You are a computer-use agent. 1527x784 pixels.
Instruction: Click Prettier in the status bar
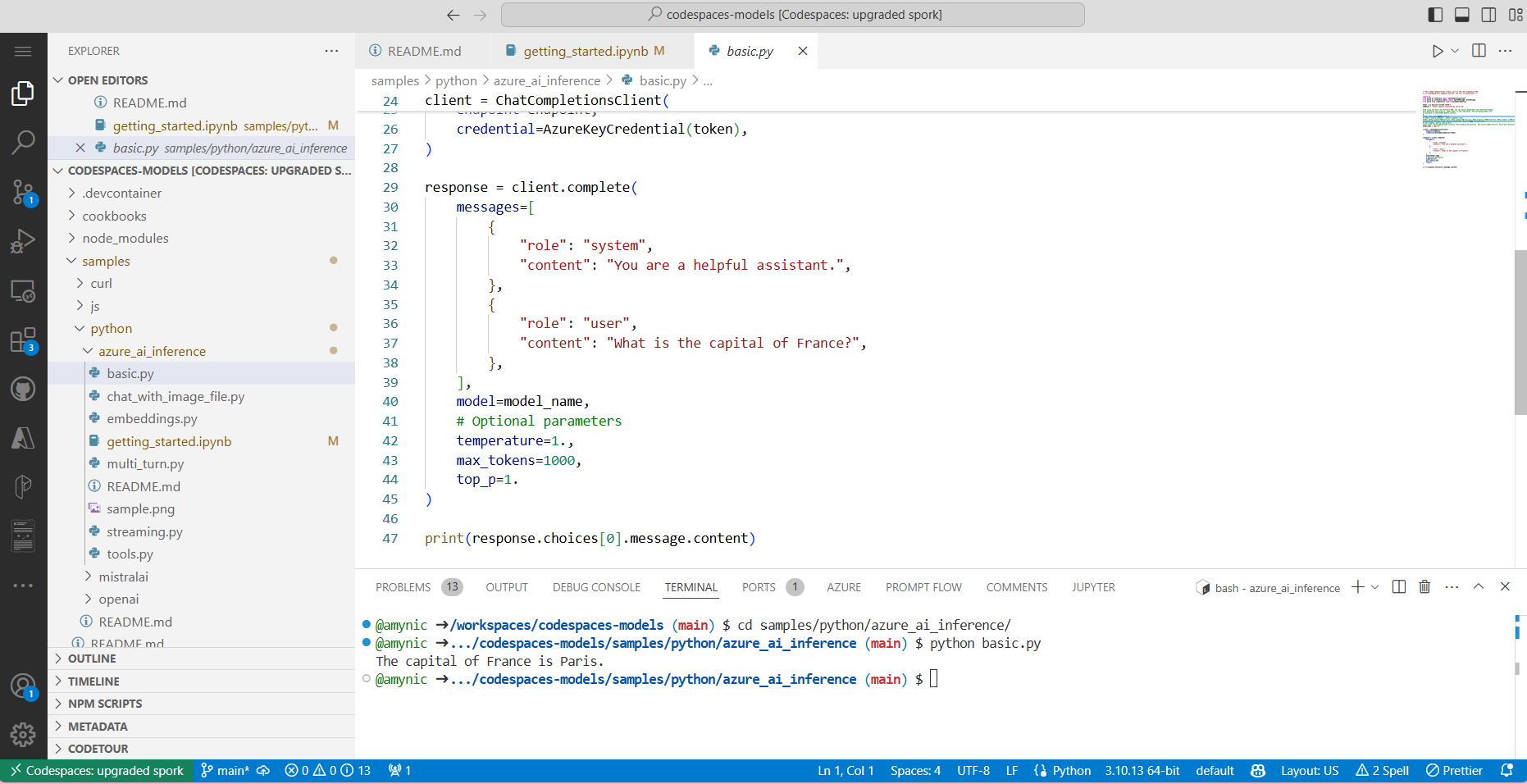[1454, 771]
